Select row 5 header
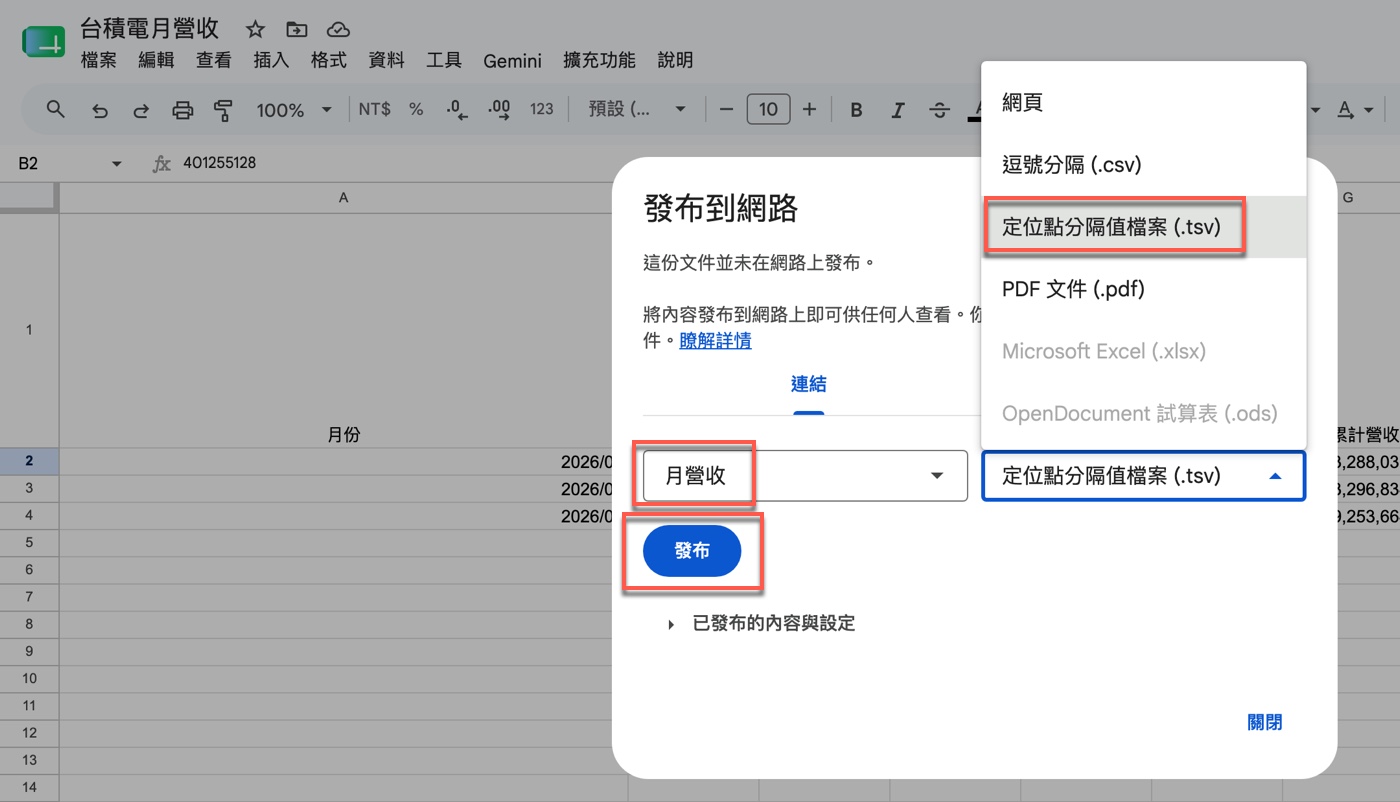This screenshot has width=1400, height=802. pyautogui.click(x=29, y=542)
